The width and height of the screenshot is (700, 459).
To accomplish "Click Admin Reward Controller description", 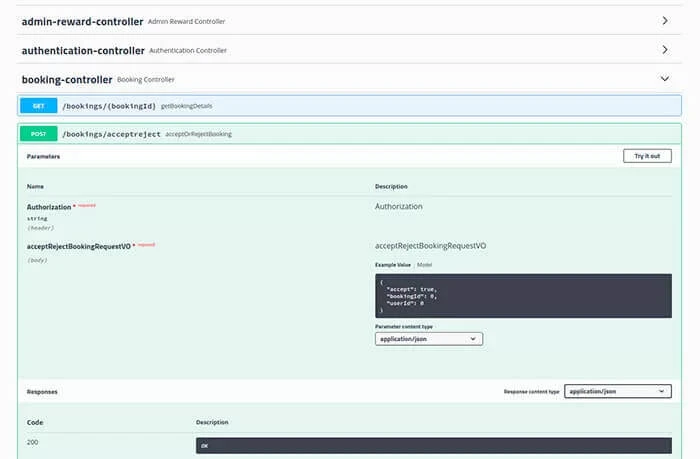I will point(186,21).
